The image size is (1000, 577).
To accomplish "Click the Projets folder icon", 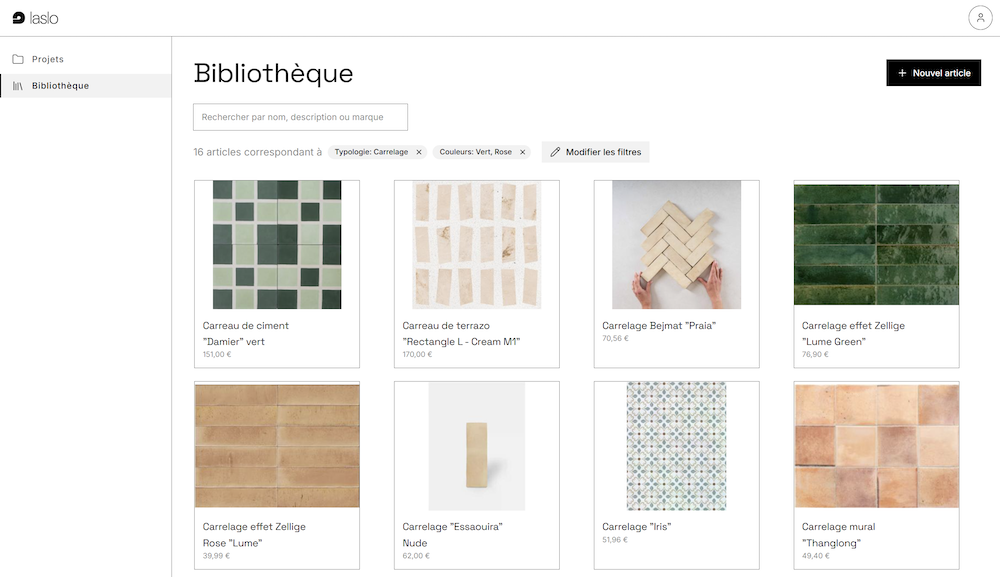I will [x=18, y=60].
